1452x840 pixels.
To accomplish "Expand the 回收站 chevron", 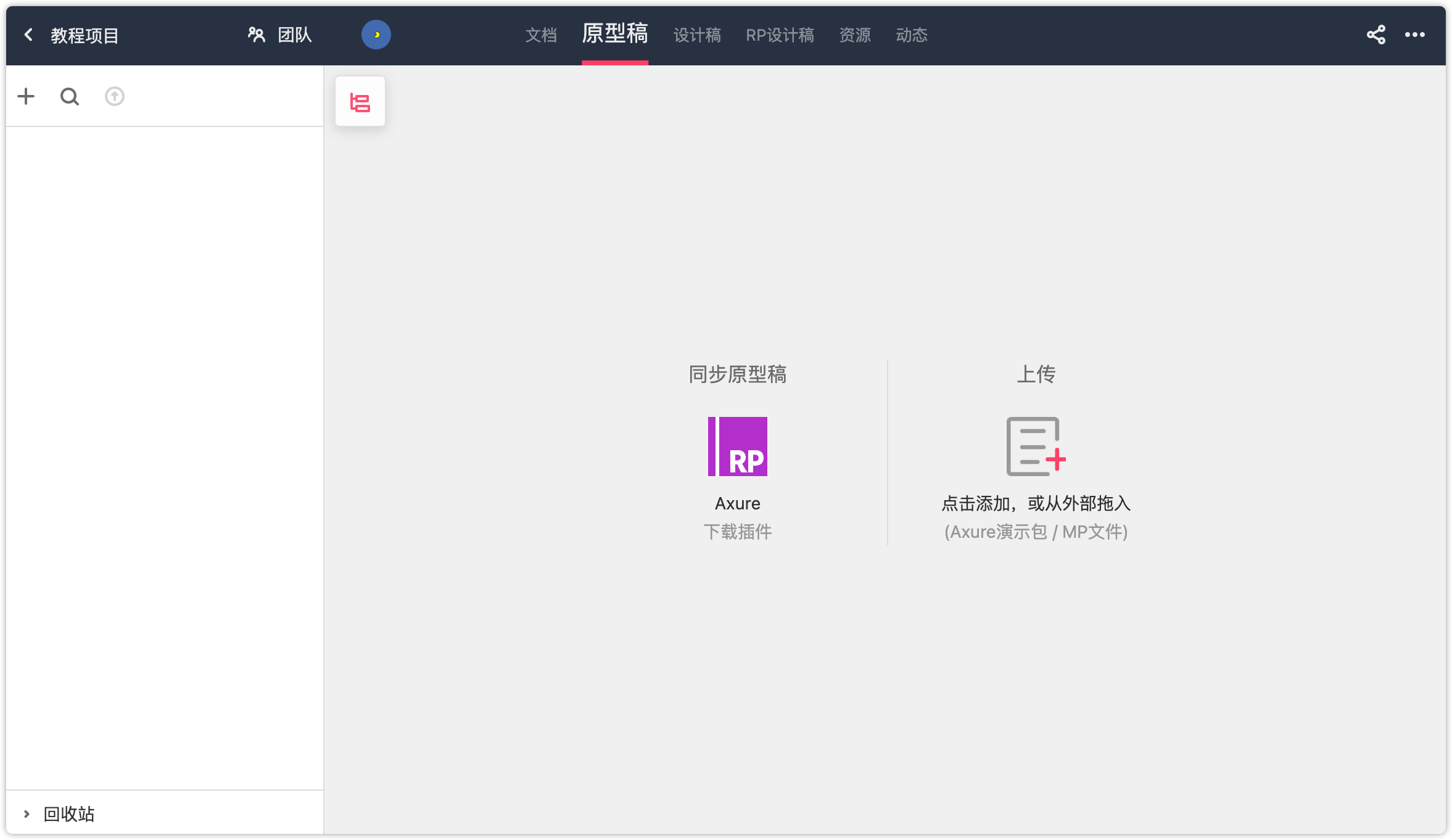I will pos(27,814).
